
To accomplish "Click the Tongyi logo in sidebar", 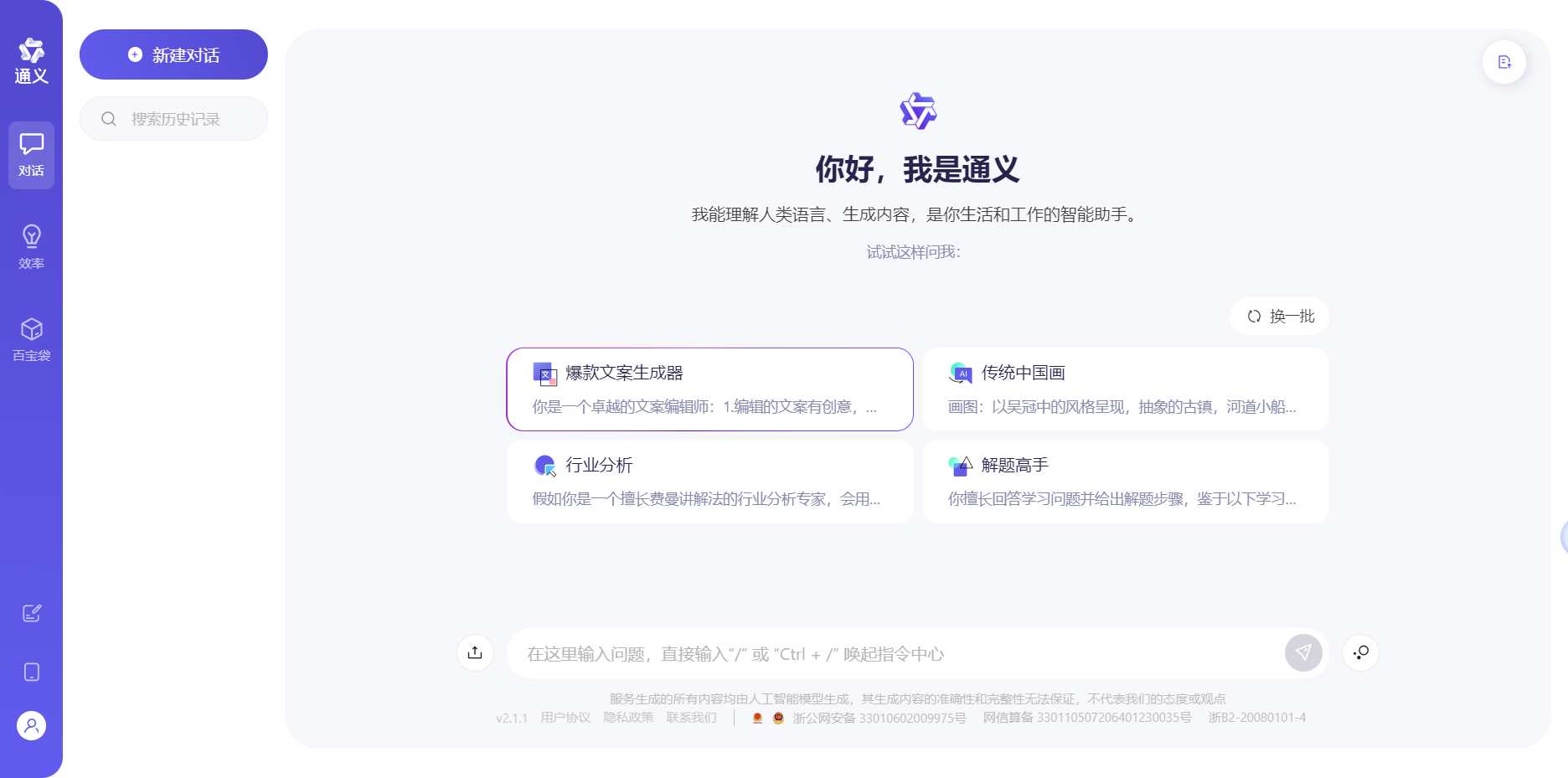I will pyautogui.click(x=31, y=61).
